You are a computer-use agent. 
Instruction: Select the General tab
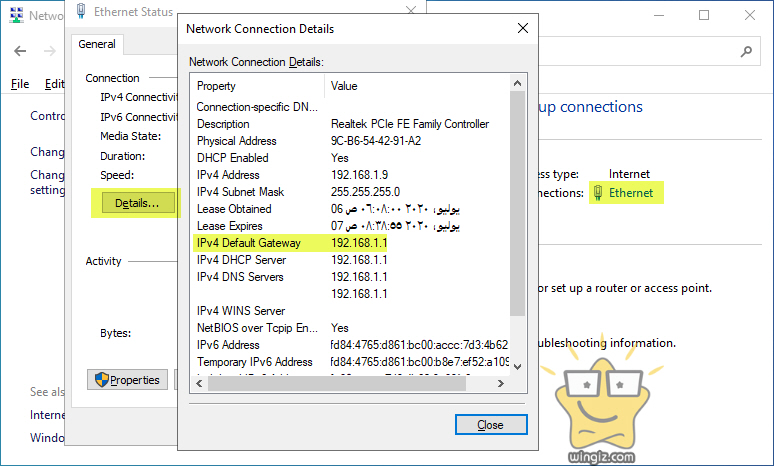point(97,44)
